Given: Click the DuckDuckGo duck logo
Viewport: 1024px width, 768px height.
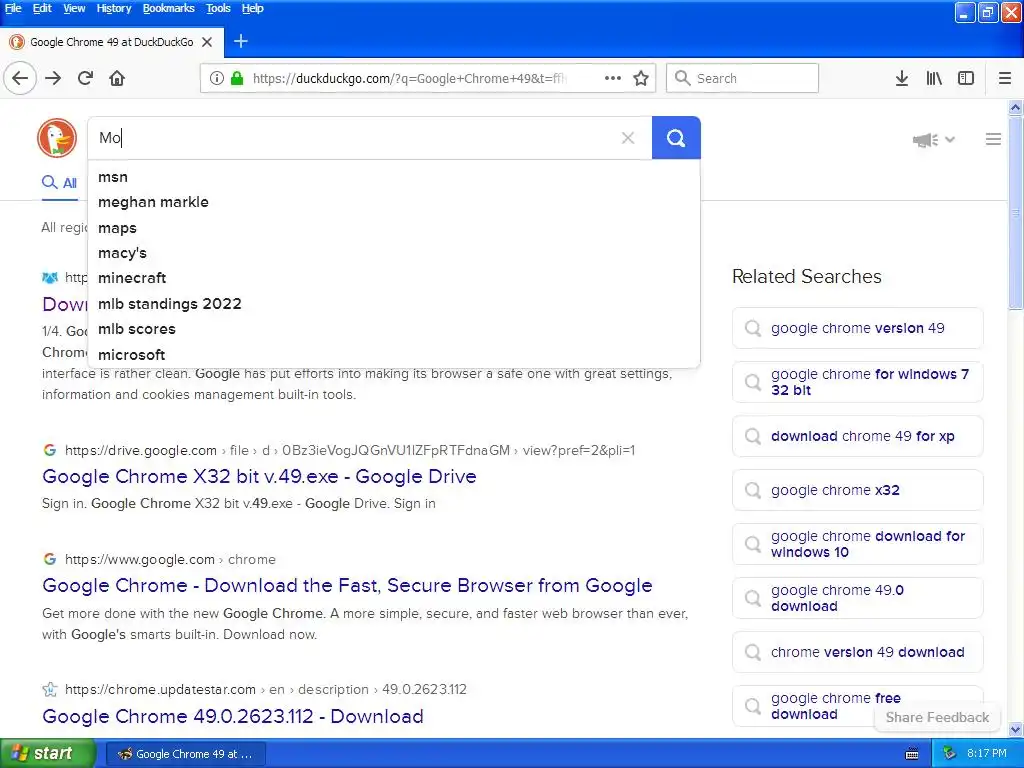Looking at the screenshot, I should [57, 138].
